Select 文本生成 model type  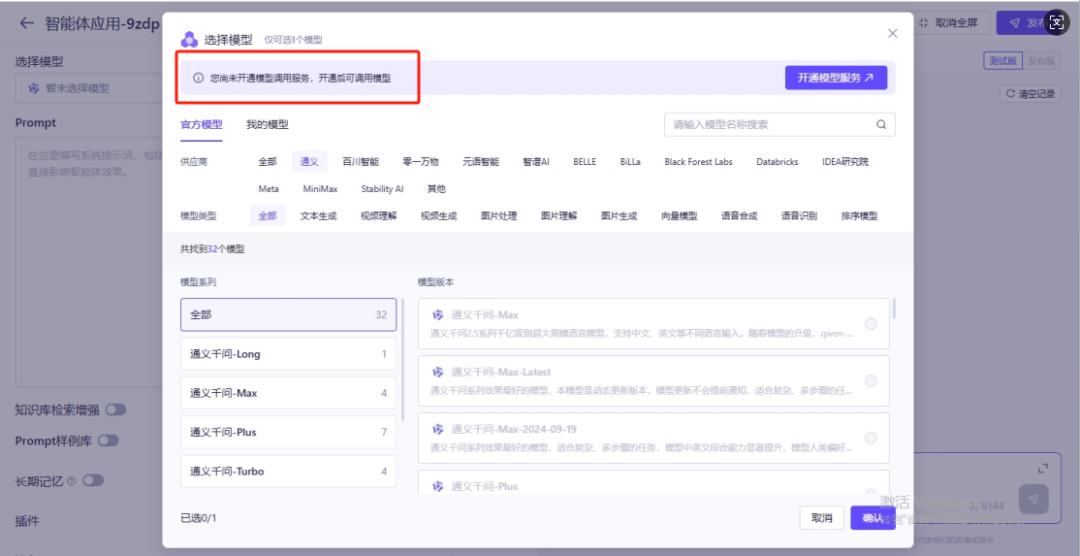click(x=318, y=216)
